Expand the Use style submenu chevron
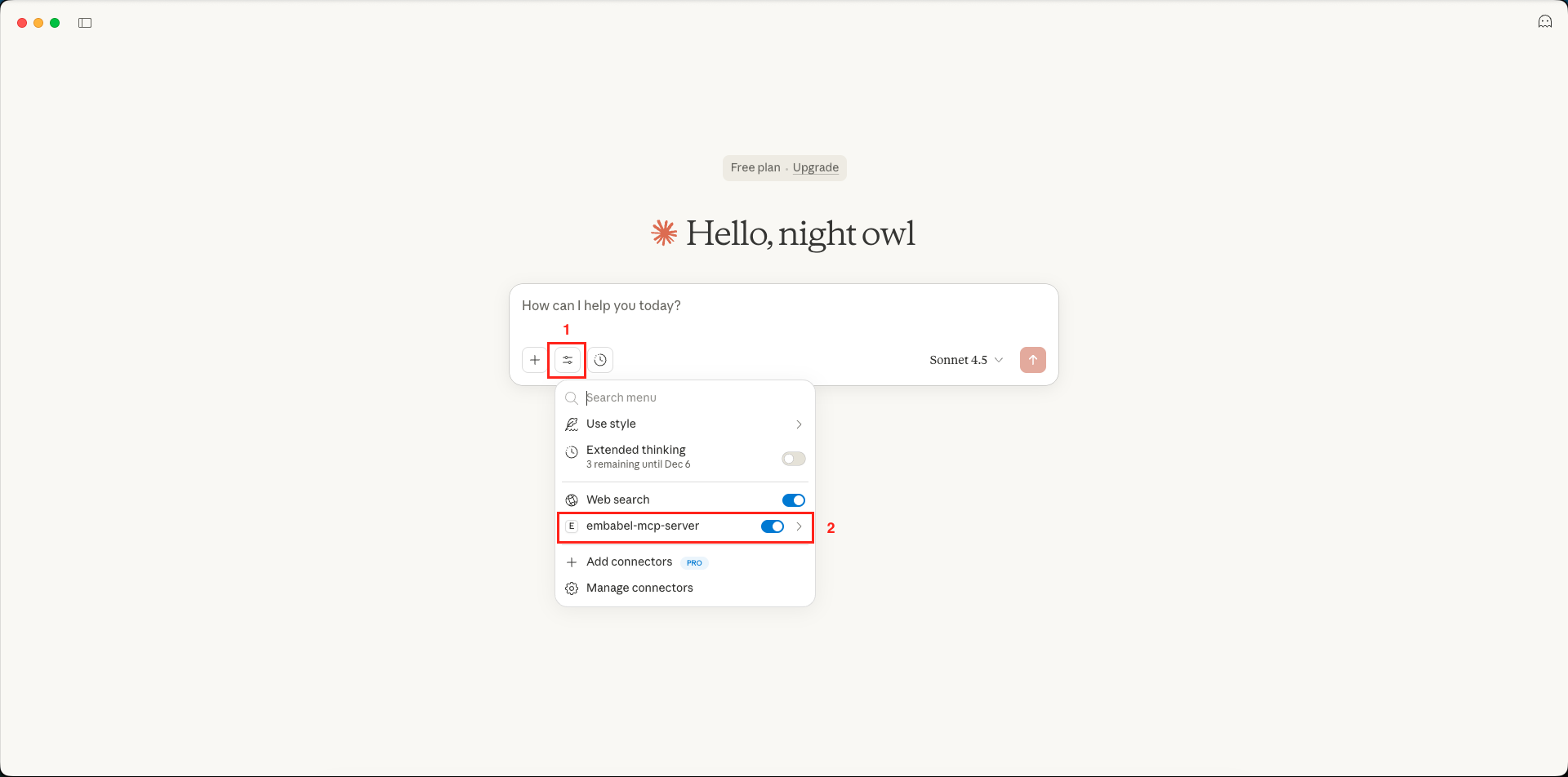Viewport: 1568px width, 777px height. (x=799, y=424)
